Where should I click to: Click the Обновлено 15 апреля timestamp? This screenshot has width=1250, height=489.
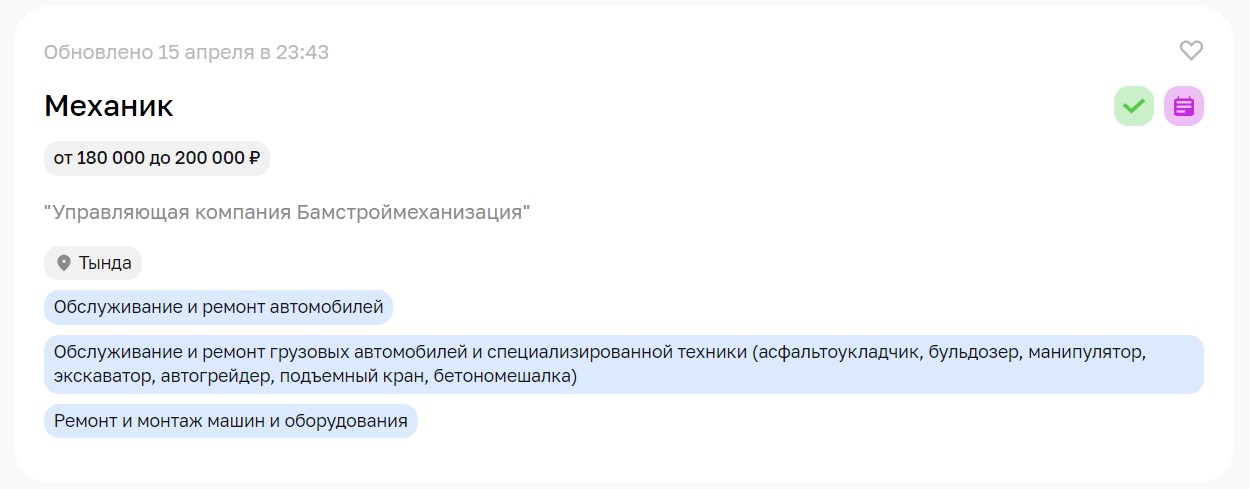(149, 52)
